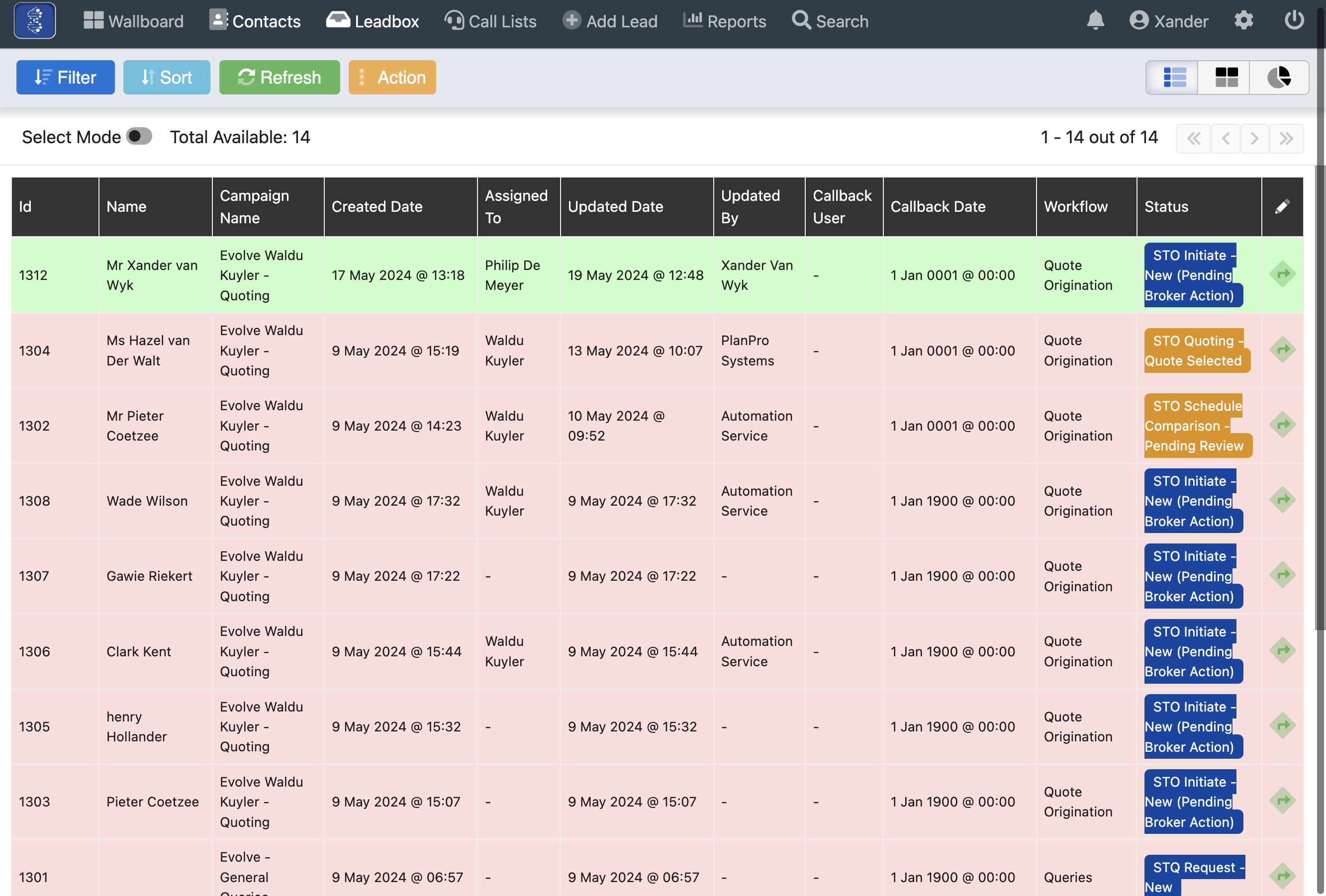Go to previous page of results
The image size is (1326, 896).
click(x=1225, y=138)
